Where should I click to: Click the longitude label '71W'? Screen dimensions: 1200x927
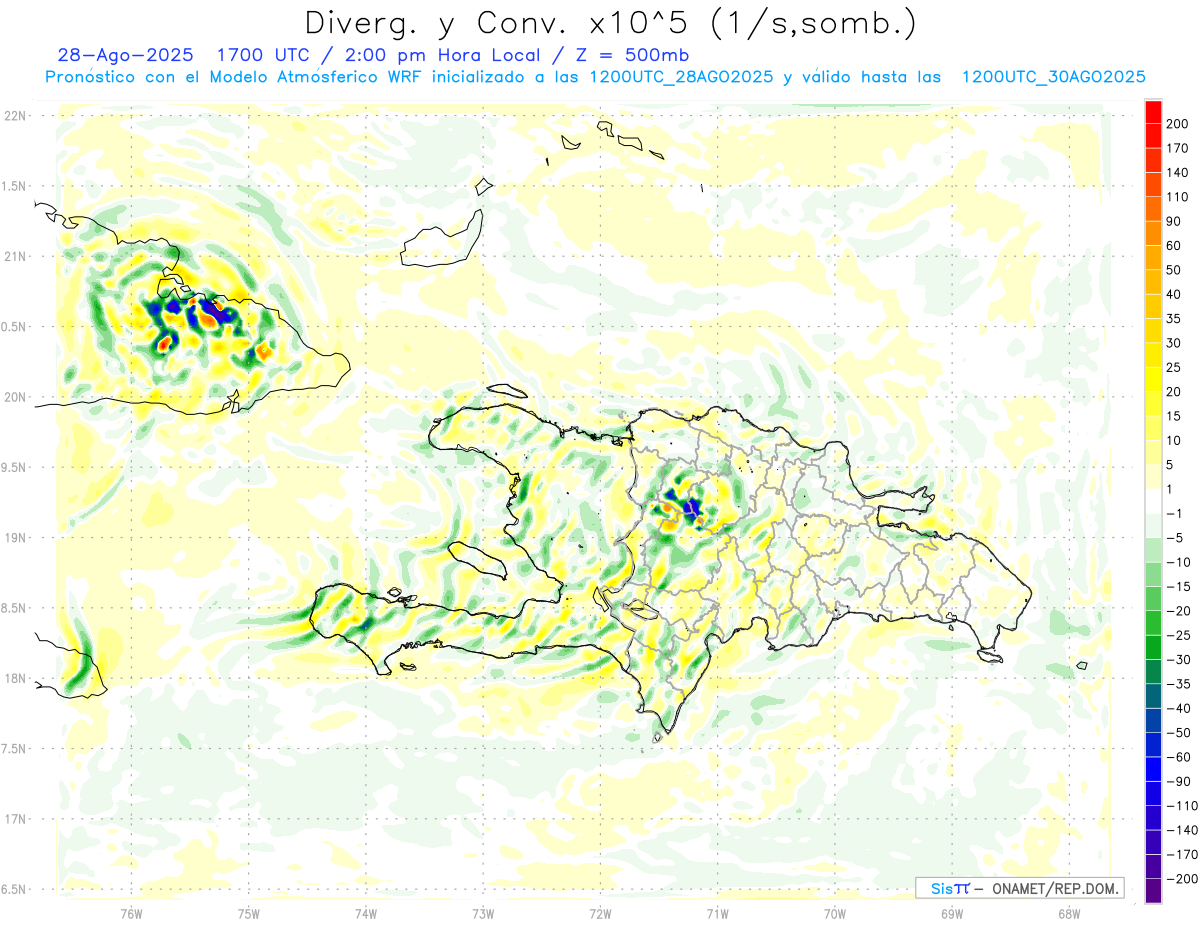(x=717, y=914)
